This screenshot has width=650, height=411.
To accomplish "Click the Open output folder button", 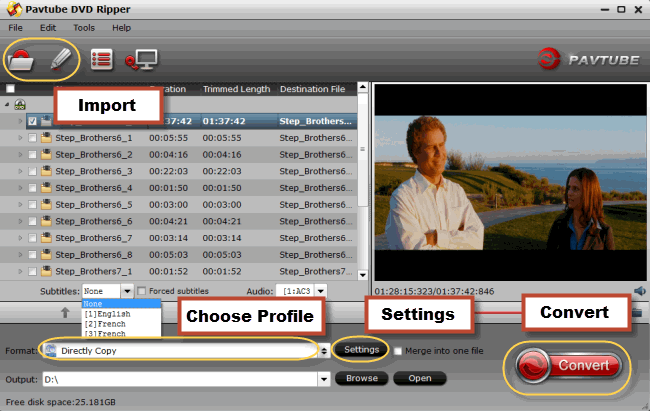I will [420, 378].
